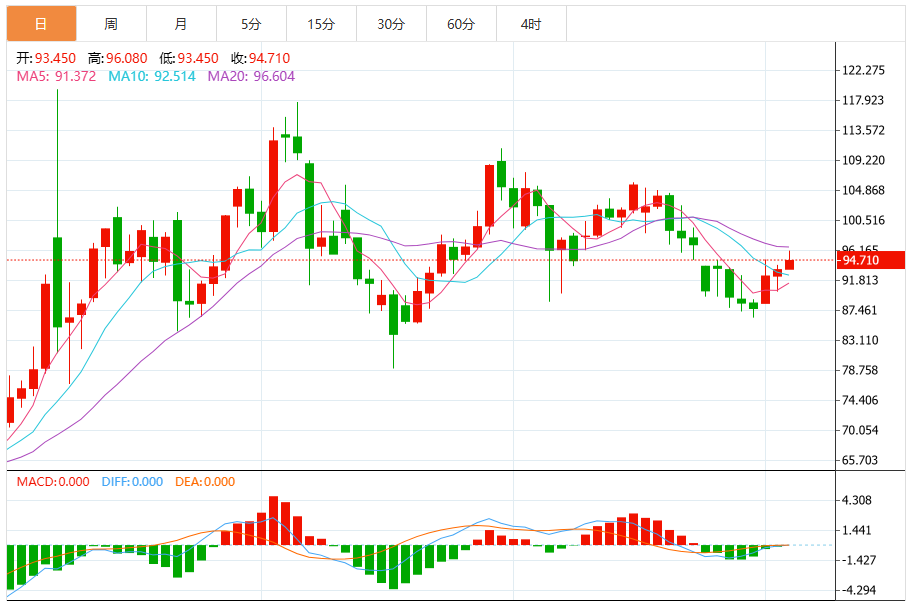Click the MA5 indicator label
This screenshot has height=601, width=914.
pyautogui.click(x=56, y=76)
